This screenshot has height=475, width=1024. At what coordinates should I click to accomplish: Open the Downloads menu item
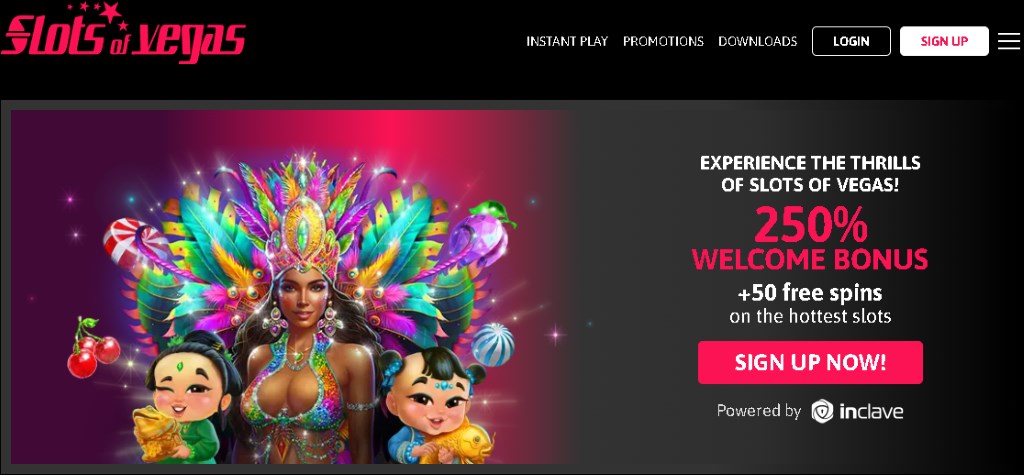coord(758,41)
